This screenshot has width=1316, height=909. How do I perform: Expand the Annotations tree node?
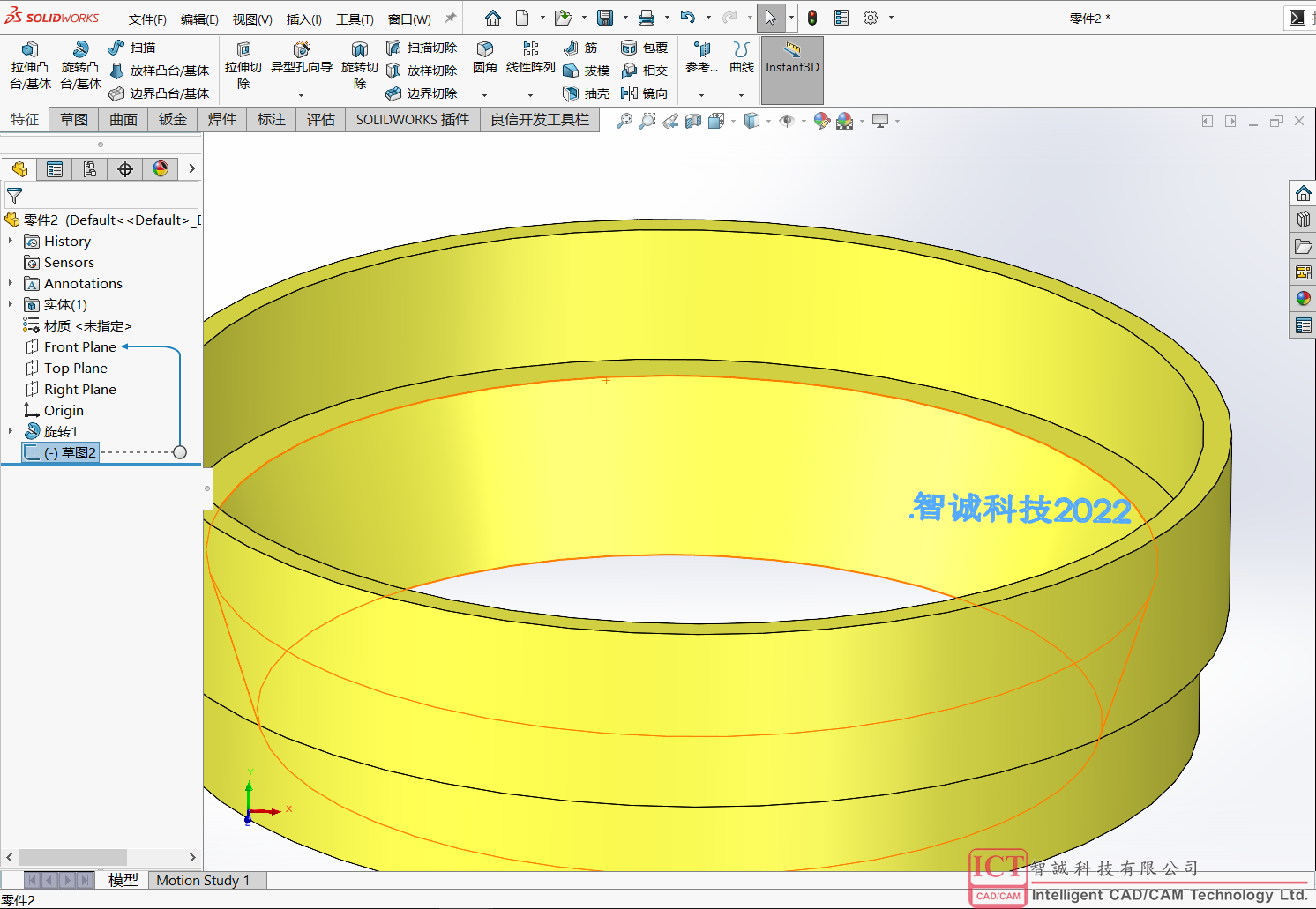[x=11, y=283]
